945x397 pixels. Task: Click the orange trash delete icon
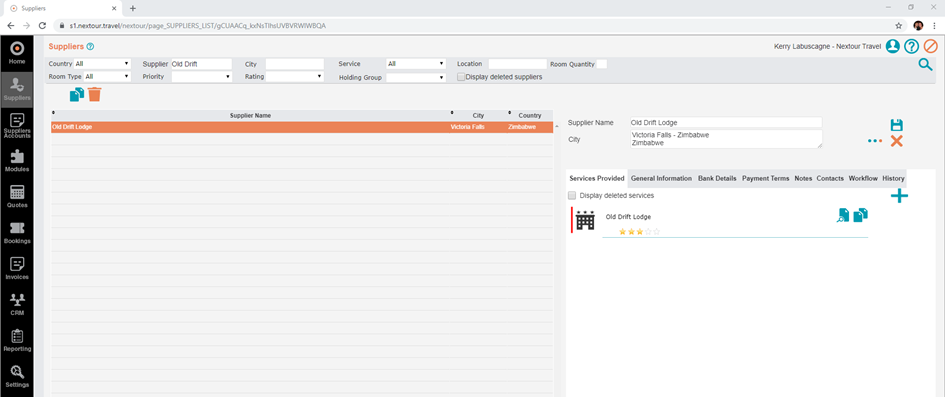(x=95, y=95)
